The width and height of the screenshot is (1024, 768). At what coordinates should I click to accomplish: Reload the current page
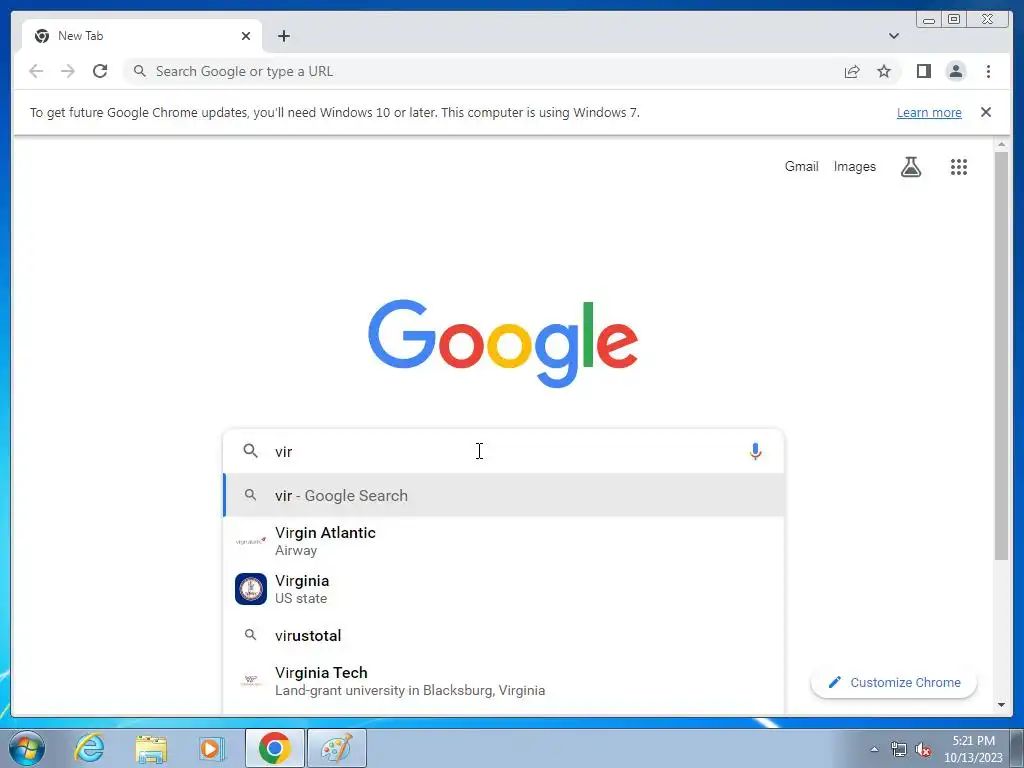pos(100,71)
